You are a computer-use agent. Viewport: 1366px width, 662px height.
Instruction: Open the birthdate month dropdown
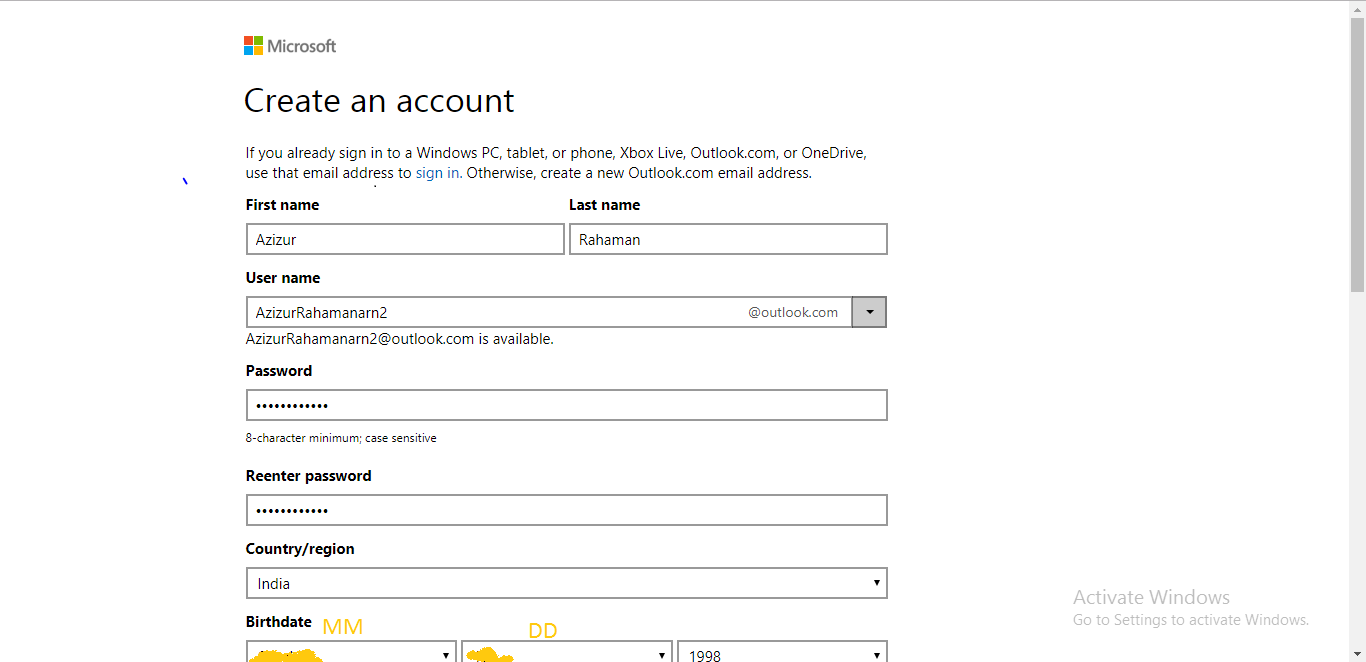[351, 652]
